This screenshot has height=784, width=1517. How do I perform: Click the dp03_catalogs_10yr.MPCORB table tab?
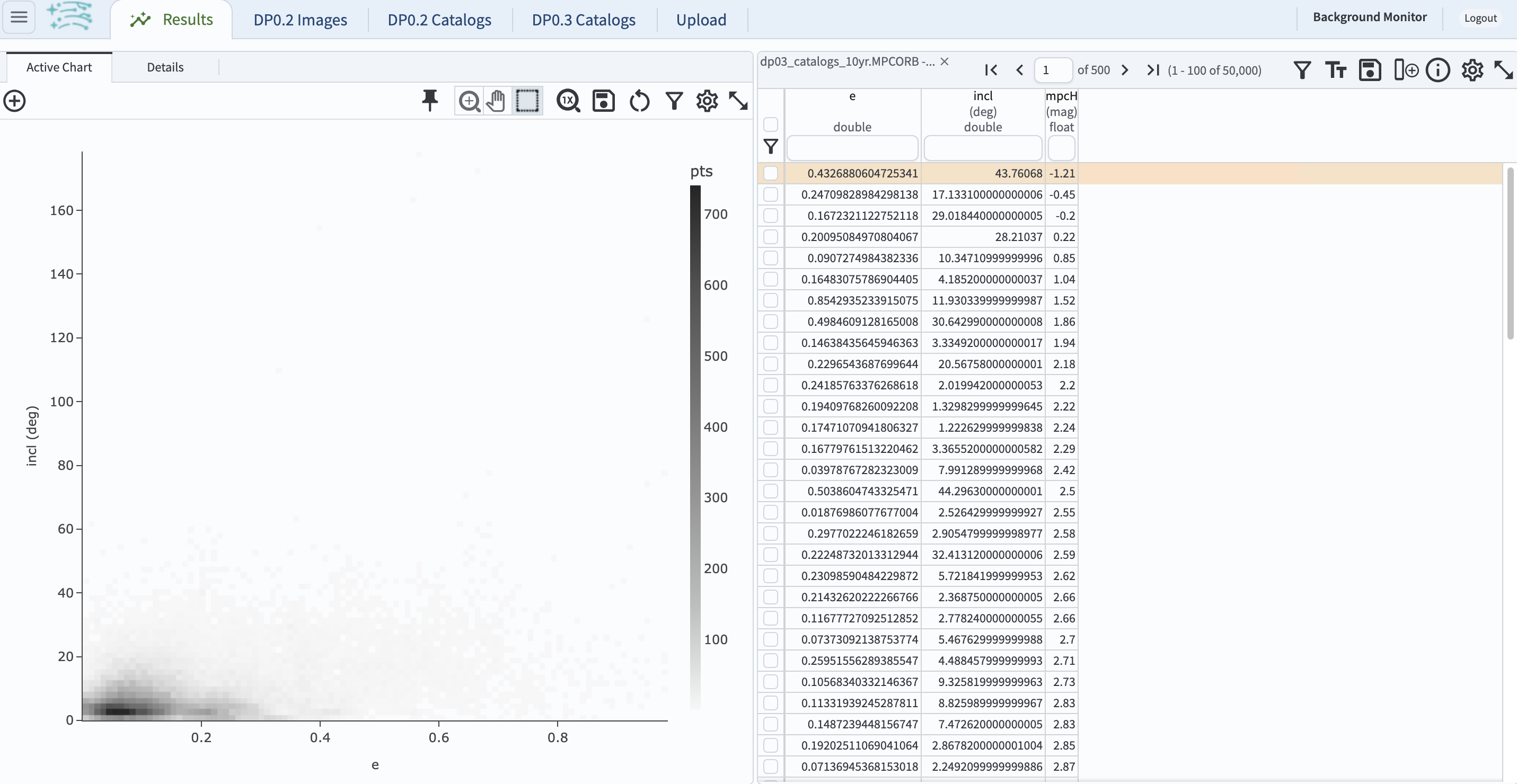(x=847, y=61)
